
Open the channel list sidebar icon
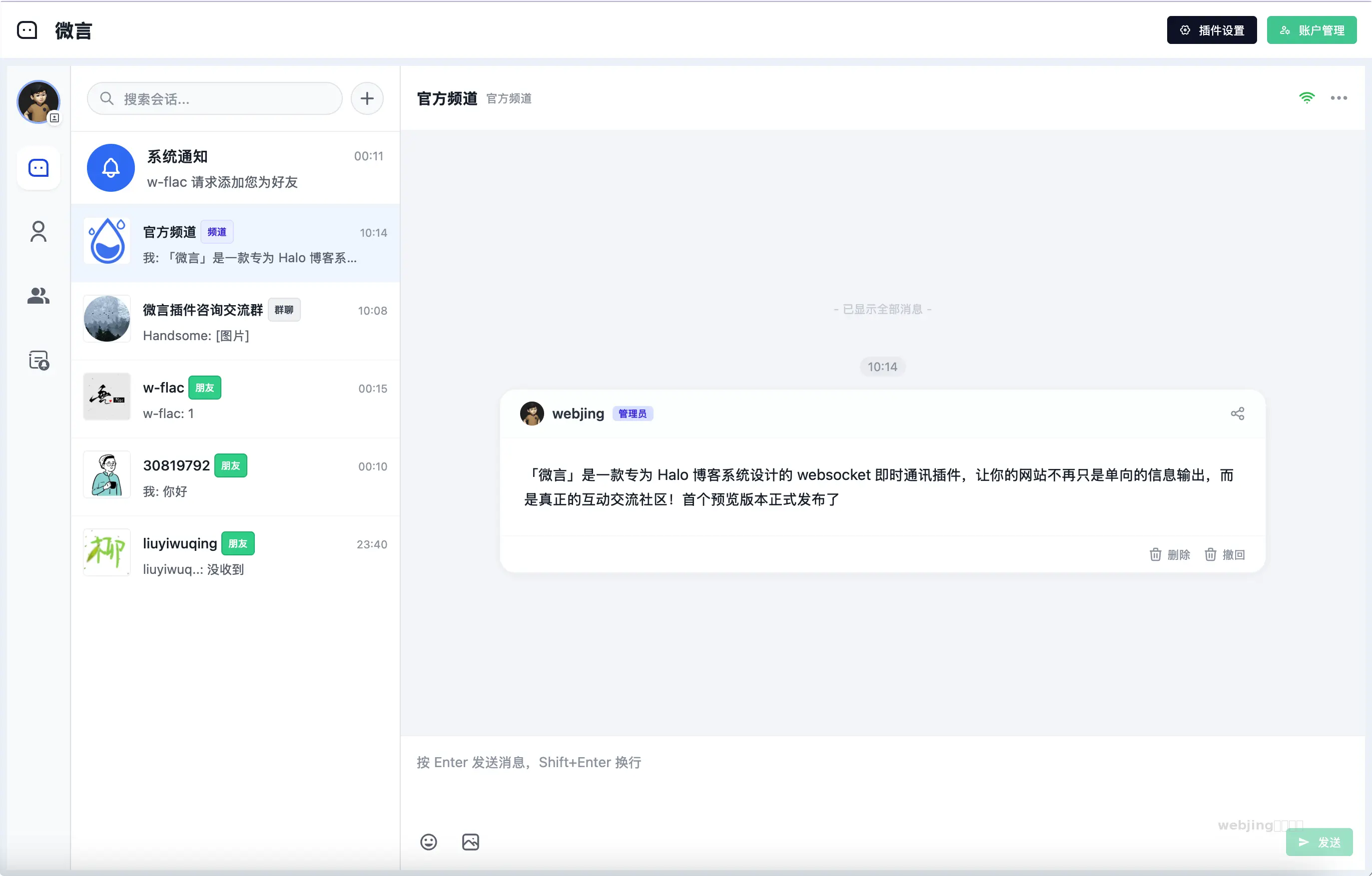39,361
